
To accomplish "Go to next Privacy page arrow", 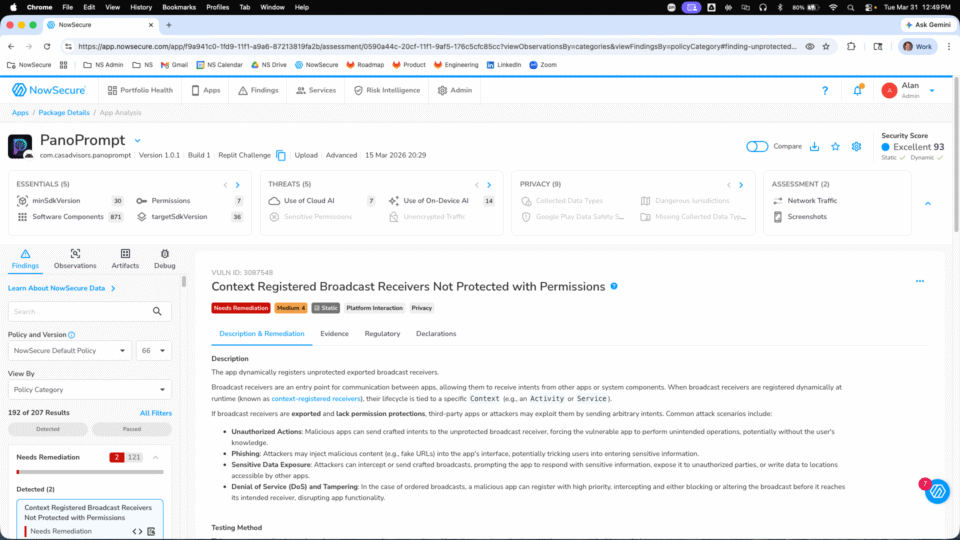I will (x=741, y=185).
